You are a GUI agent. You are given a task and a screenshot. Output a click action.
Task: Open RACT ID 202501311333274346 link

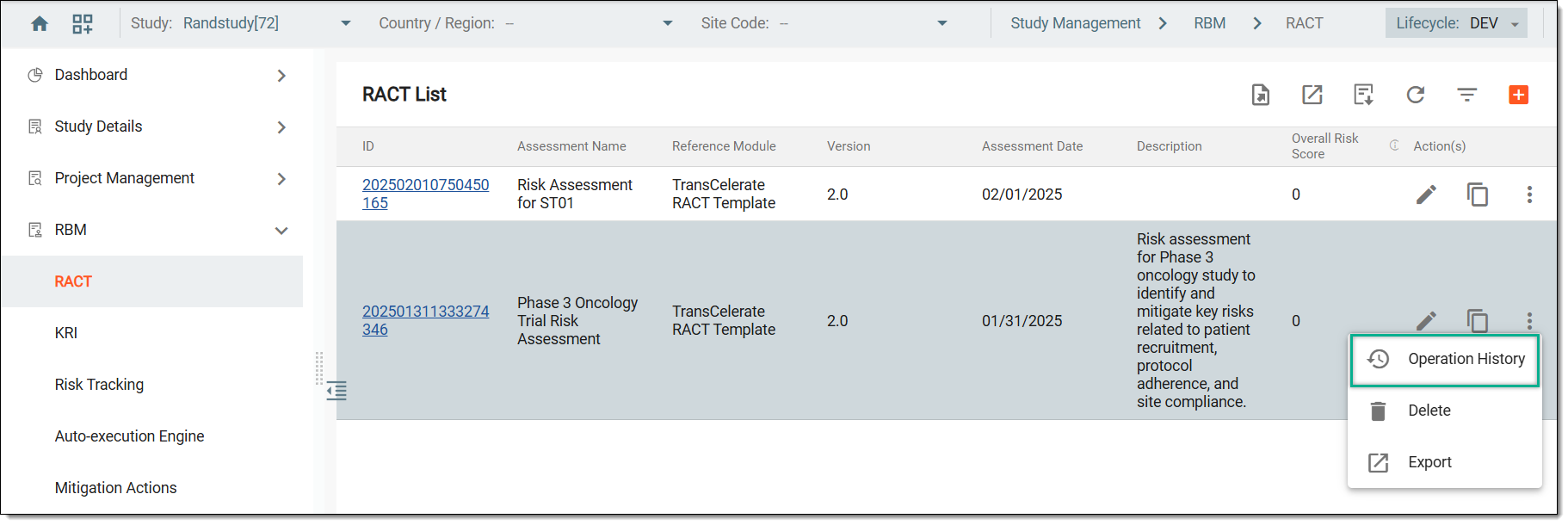point(425,320)
